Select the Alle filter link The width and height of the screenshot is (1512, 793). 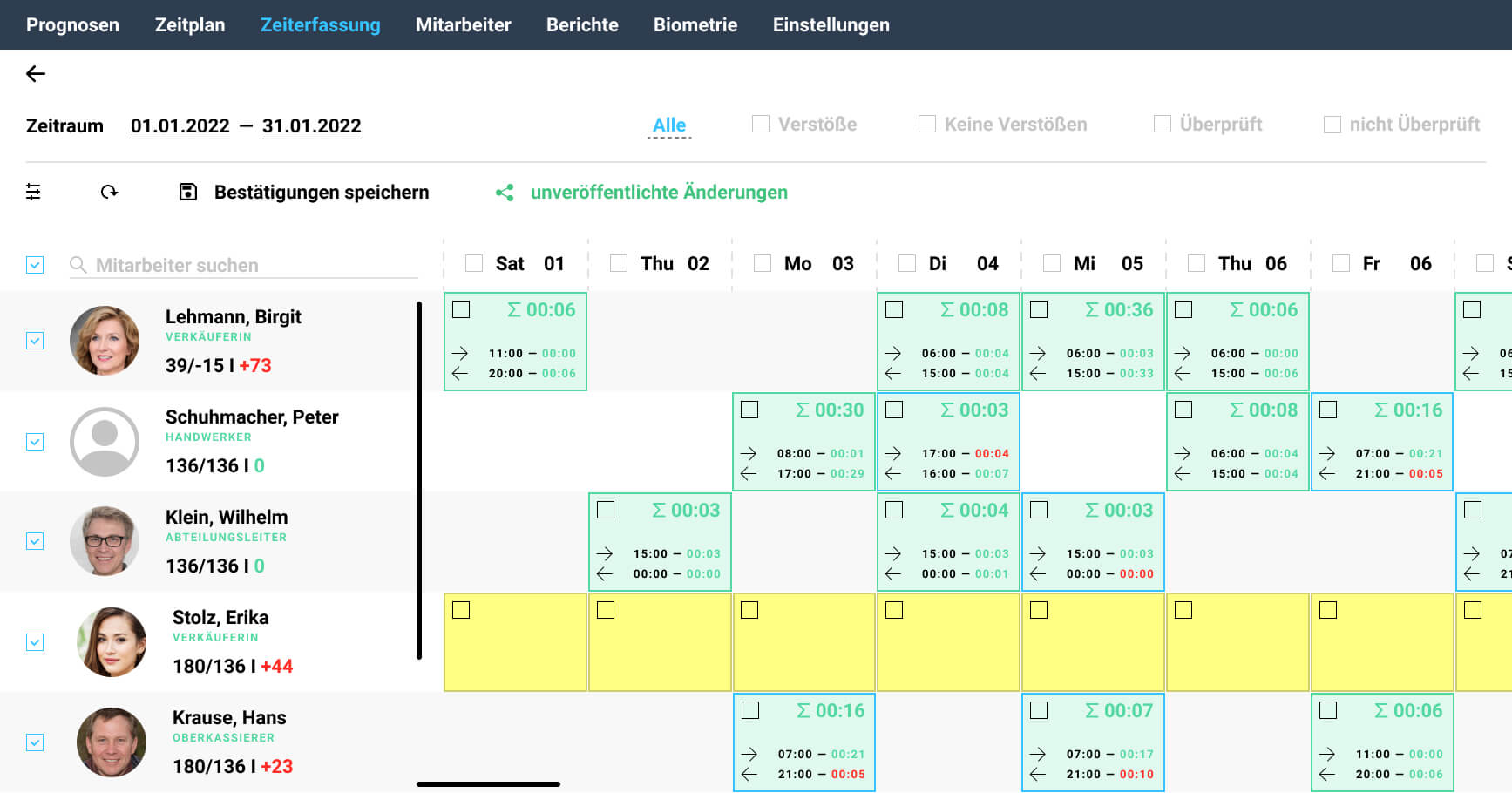669,125
